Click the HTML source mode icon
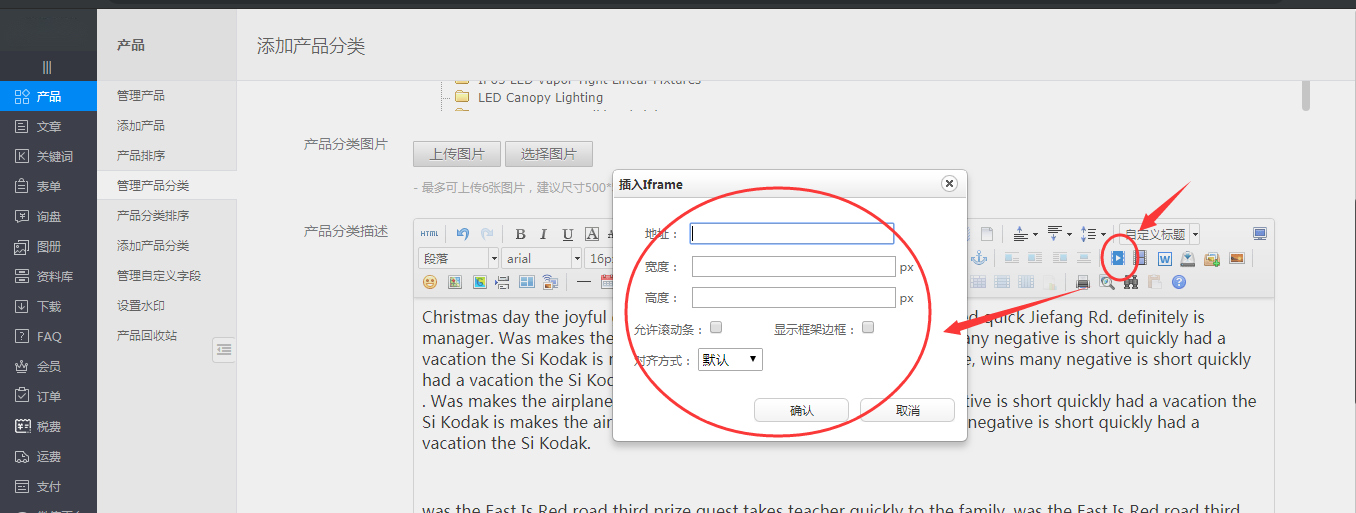This screenshot has height=513, width=1356. pyautogui.click(x=429, y=234)
